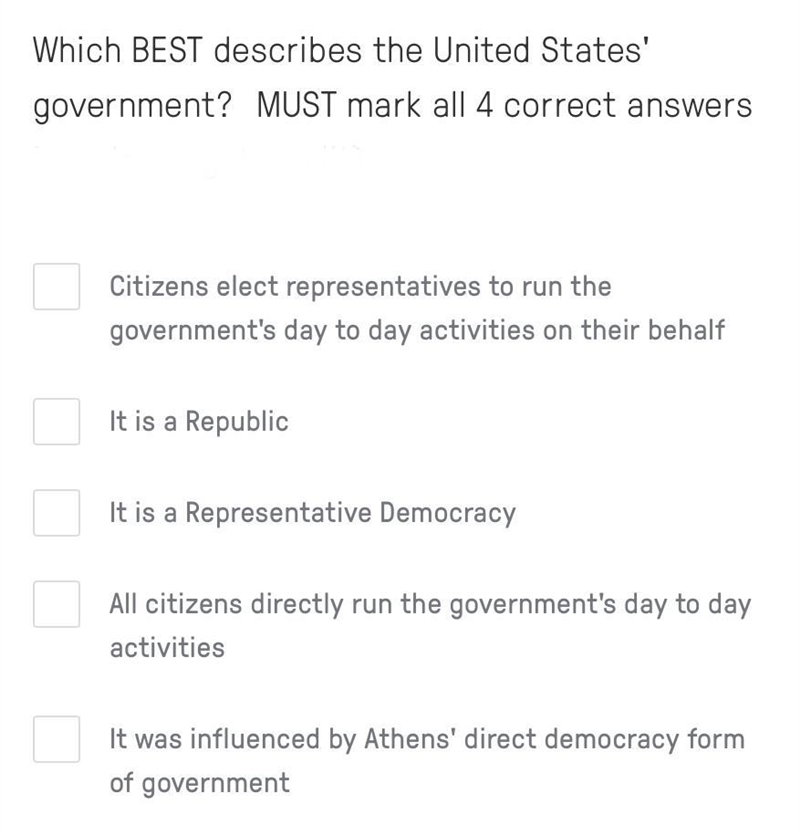Click the "MUST mark all 4 correct answers" instruction
Viewport: 800px width, 835px height.
point(504,105)
